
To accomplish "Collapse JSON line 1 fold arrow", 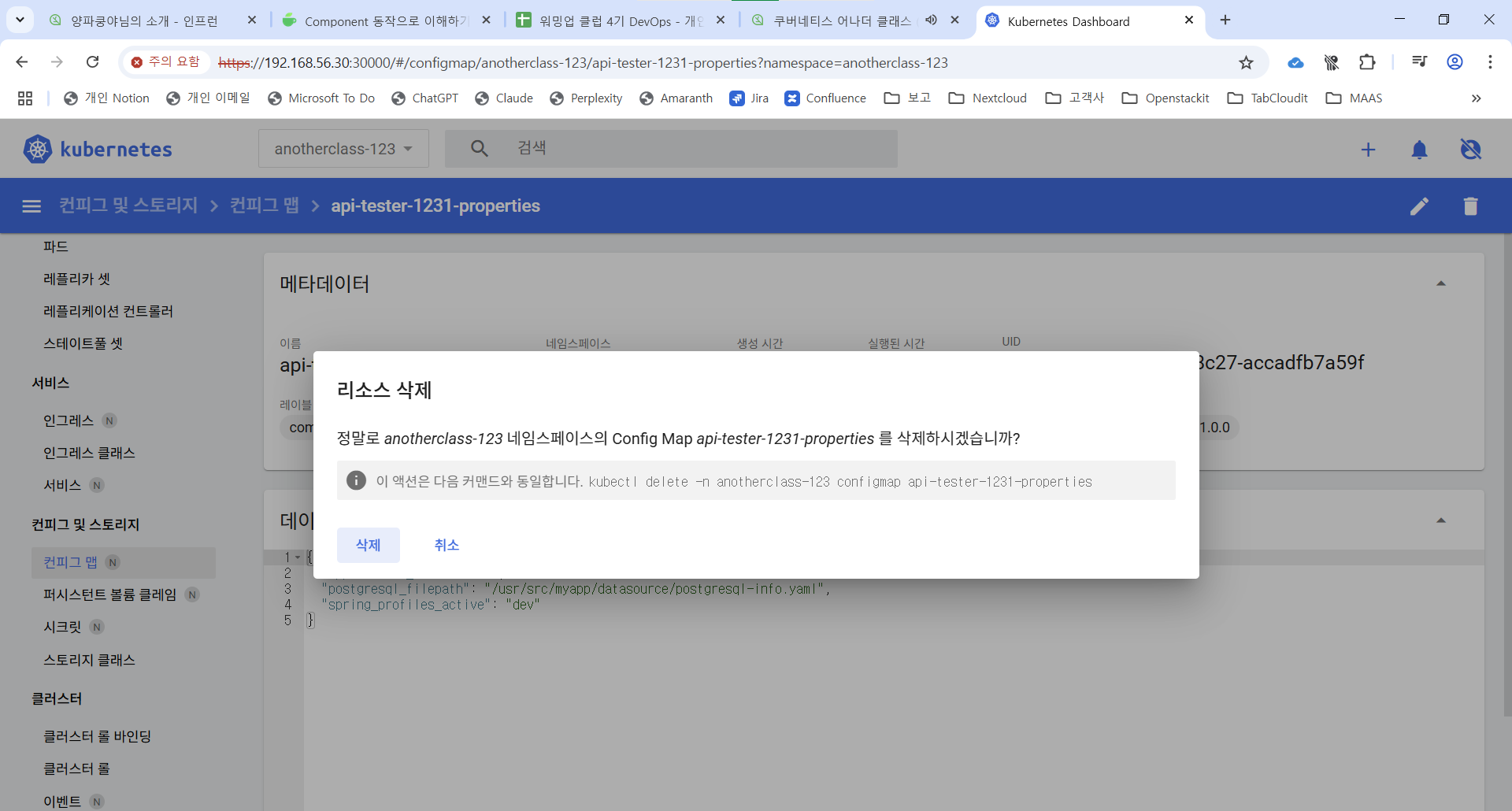I will tap(298, 557).
